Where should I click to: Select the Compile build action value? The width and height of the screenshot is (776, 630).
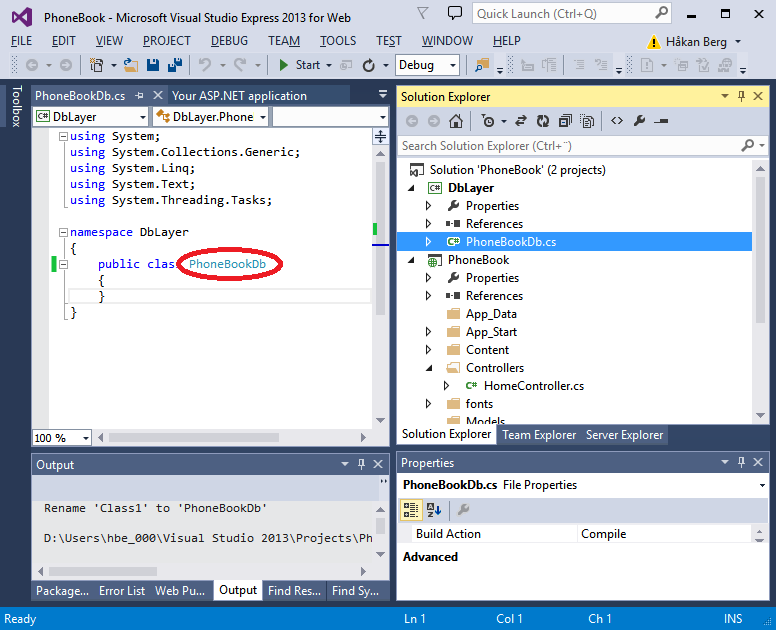pyautogui.click(x=665, y=534)
